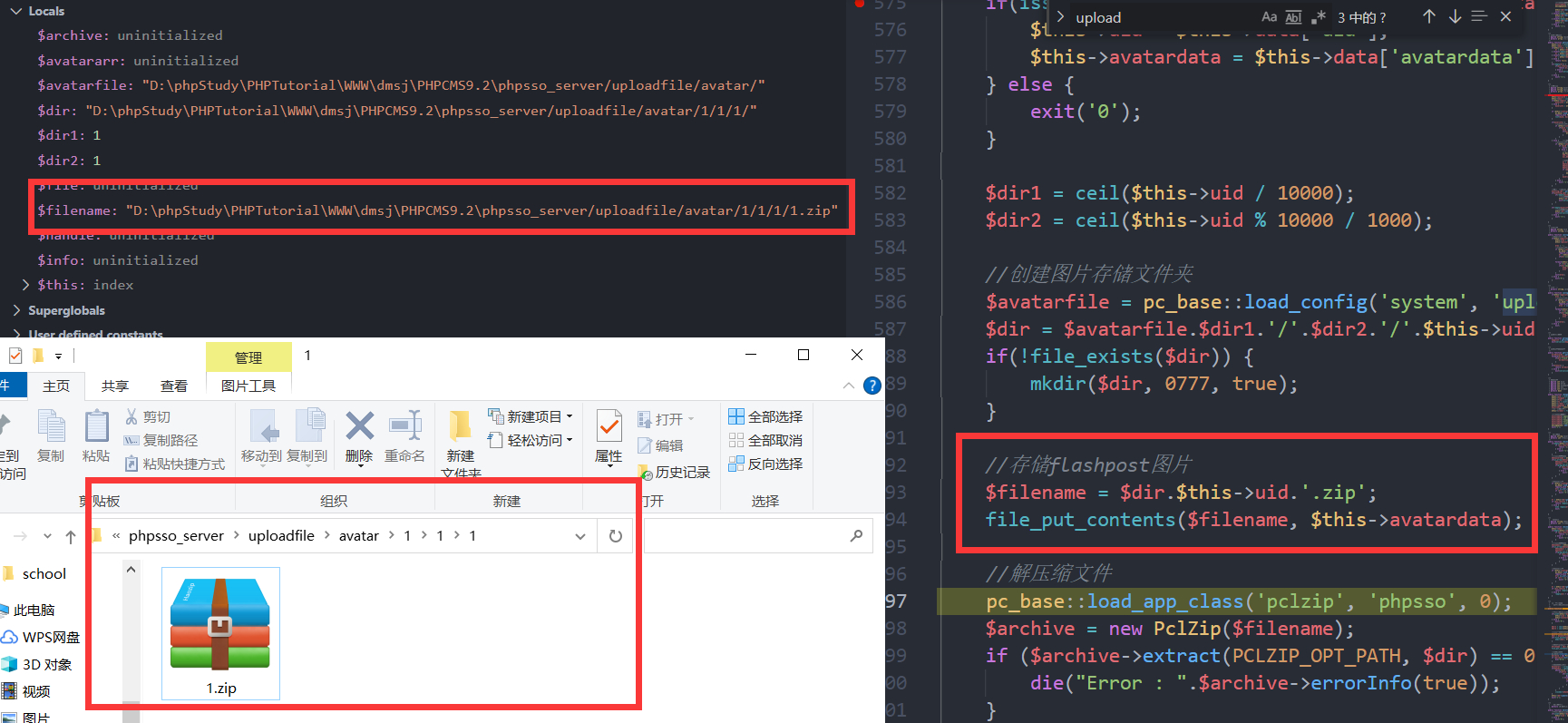Select the $filename variable row
This screenshot has height=723, width=1568.
point(437,210)
